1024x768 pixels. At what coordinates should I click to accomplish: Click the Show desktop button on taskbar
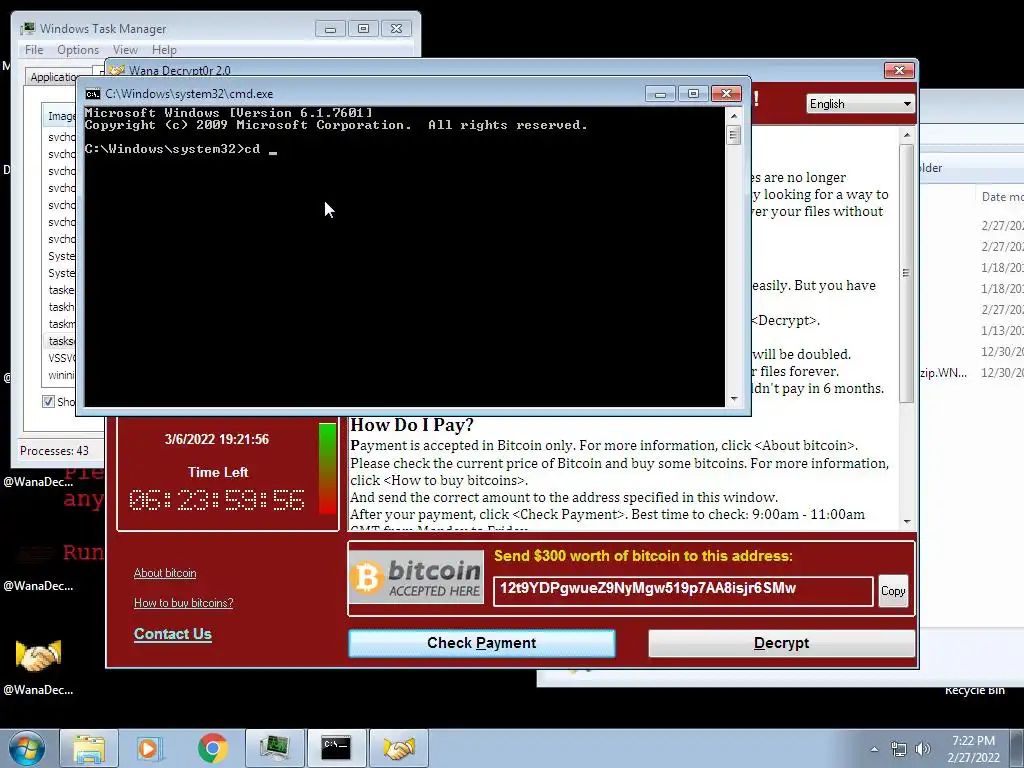click(1017, 748)
